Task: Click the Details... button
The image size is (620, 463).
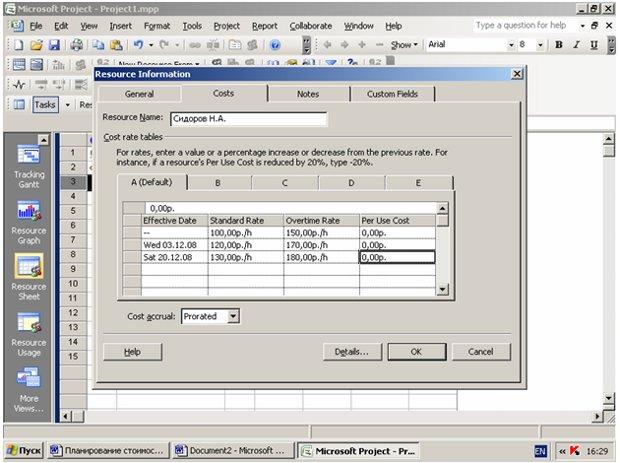Action: click(352, 352)
